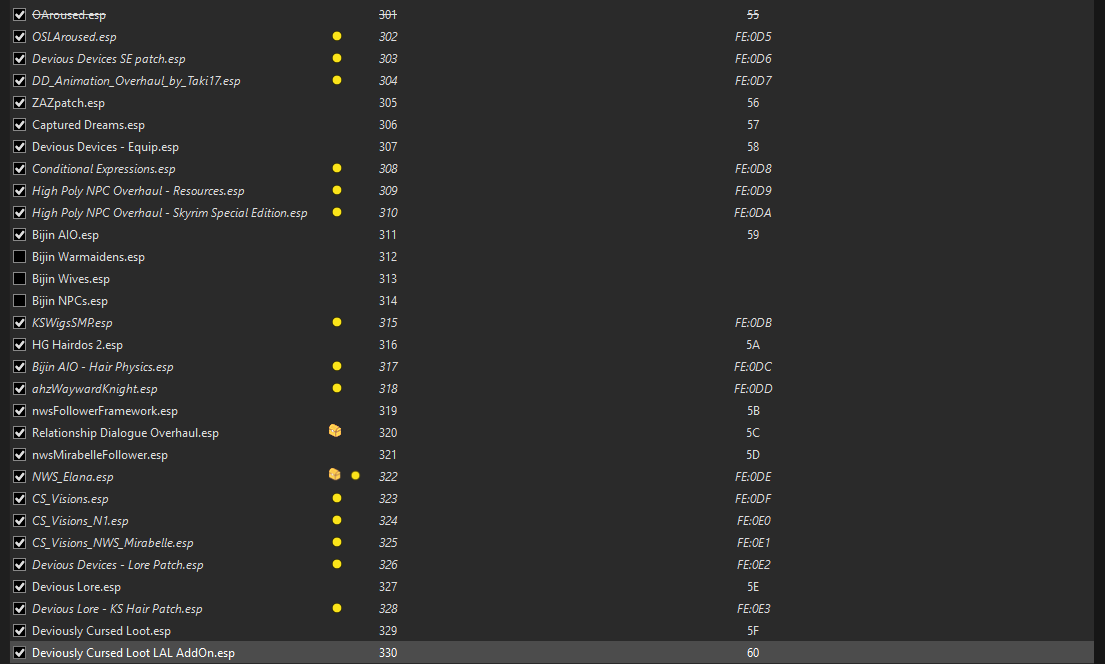This screenshot has height=664, width=1105.
Task: Disable HG Hairdos 2.esp checkbox
Action: (x=20, y=345)
